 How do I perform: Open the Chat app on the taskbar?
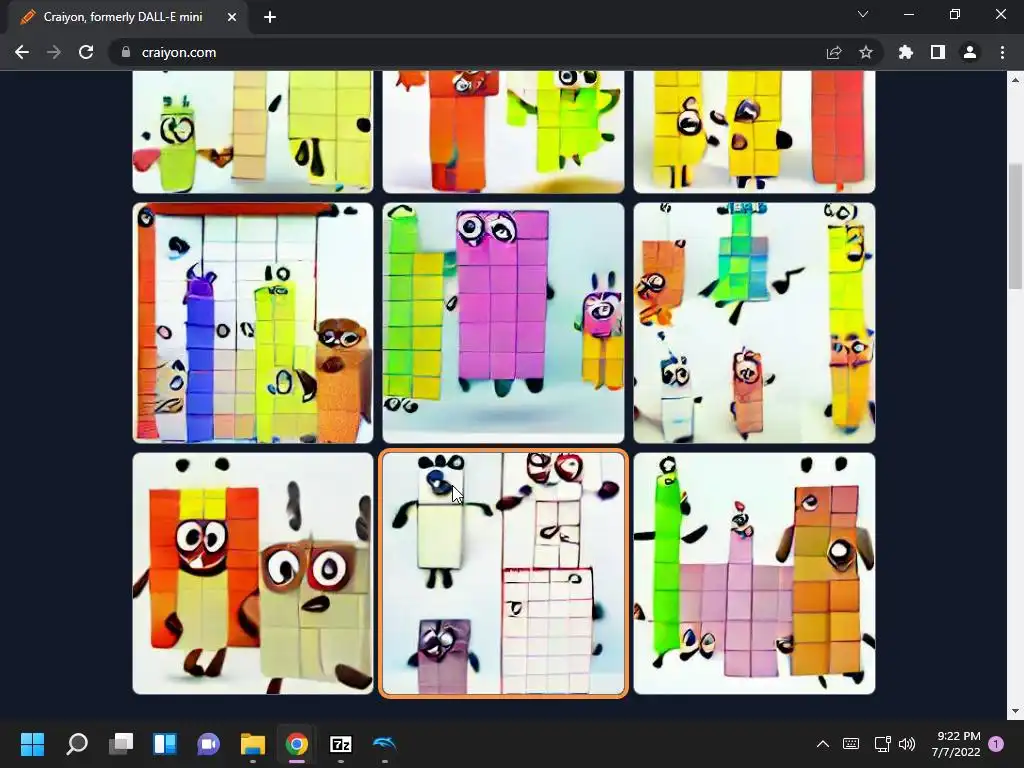pos(209,744)
